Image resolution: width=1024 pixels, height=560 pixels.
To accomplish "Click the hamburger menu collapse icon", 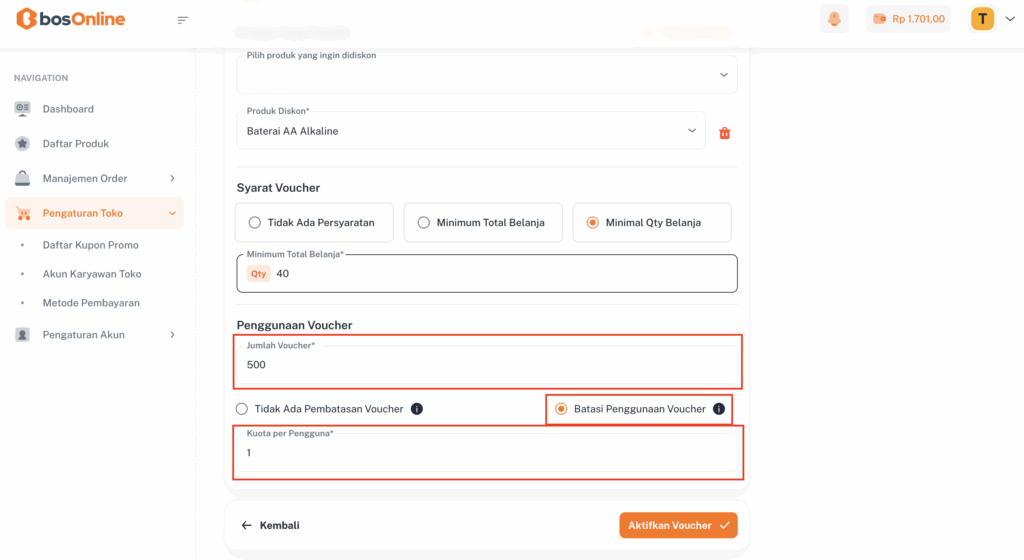I will pyautogui.click(x=182, y=20).
